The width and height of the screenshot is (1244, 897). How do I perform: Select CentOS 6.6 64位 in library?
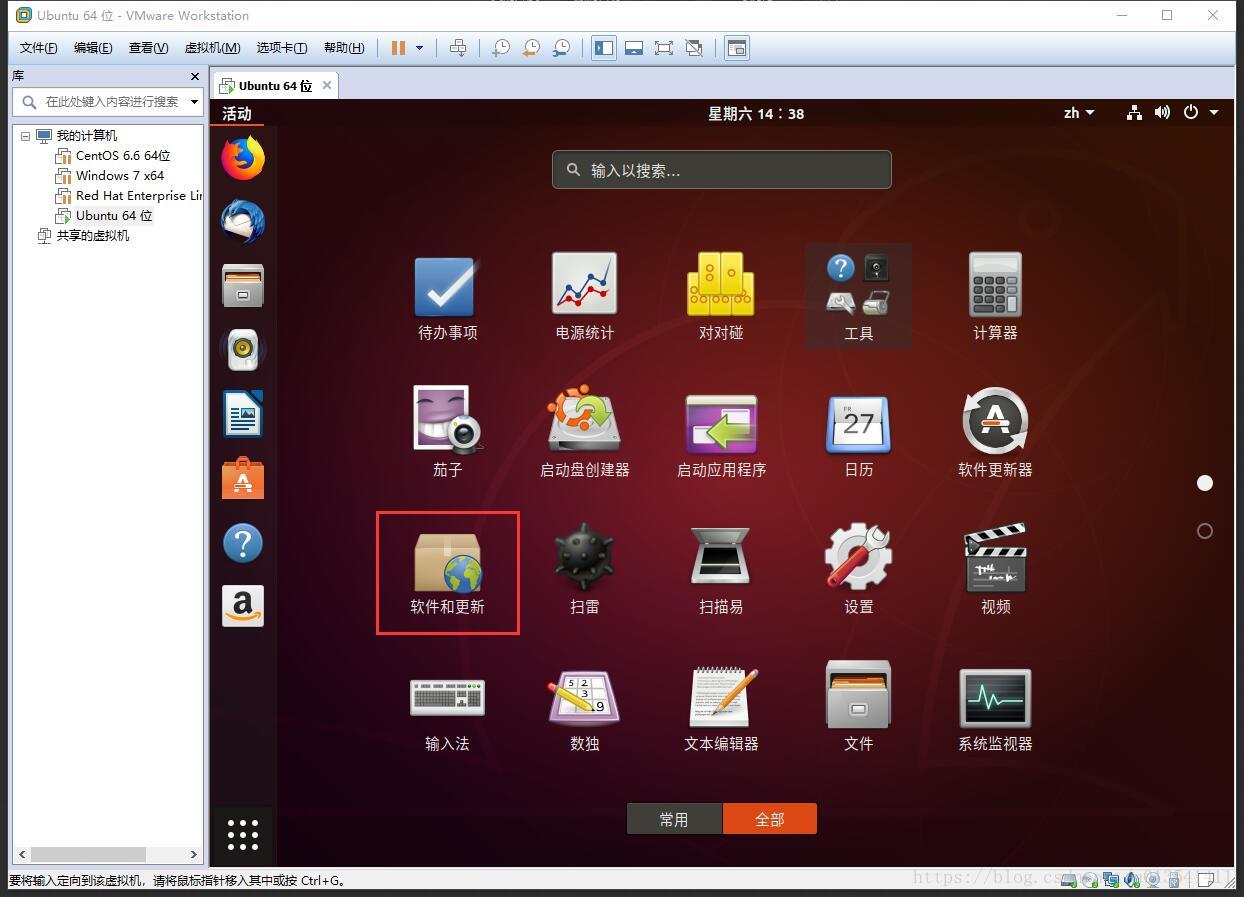(x=123, y=156)
